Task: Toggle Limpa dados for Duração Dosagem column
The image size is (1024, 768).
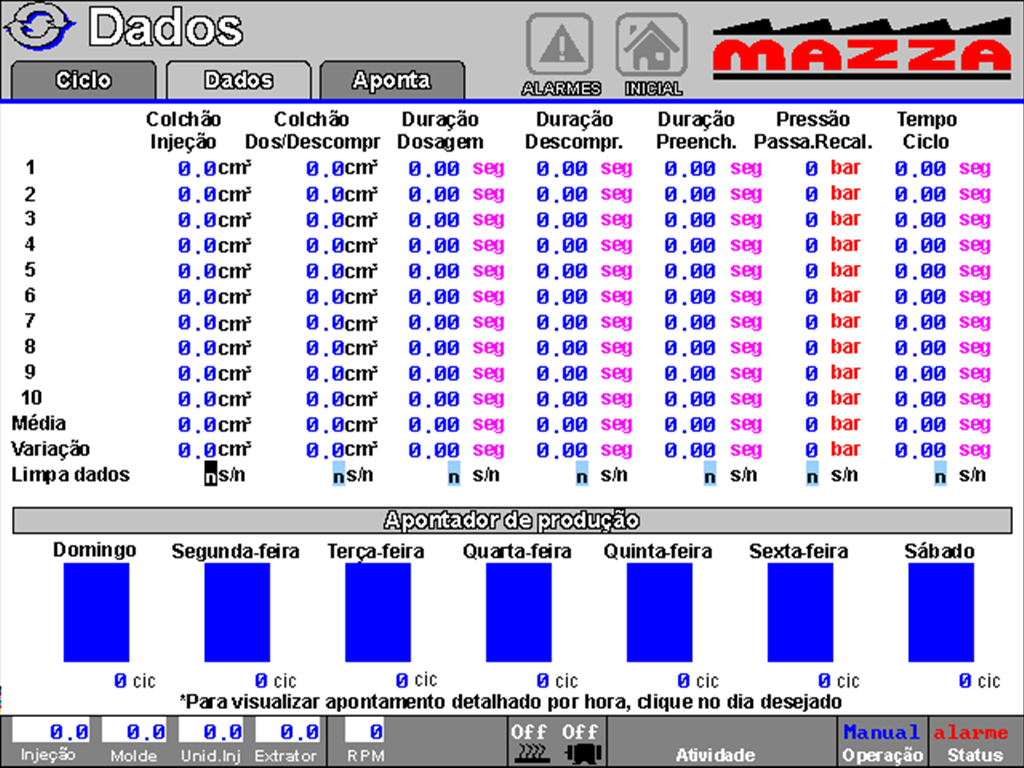Action: (x=454, y=475)
